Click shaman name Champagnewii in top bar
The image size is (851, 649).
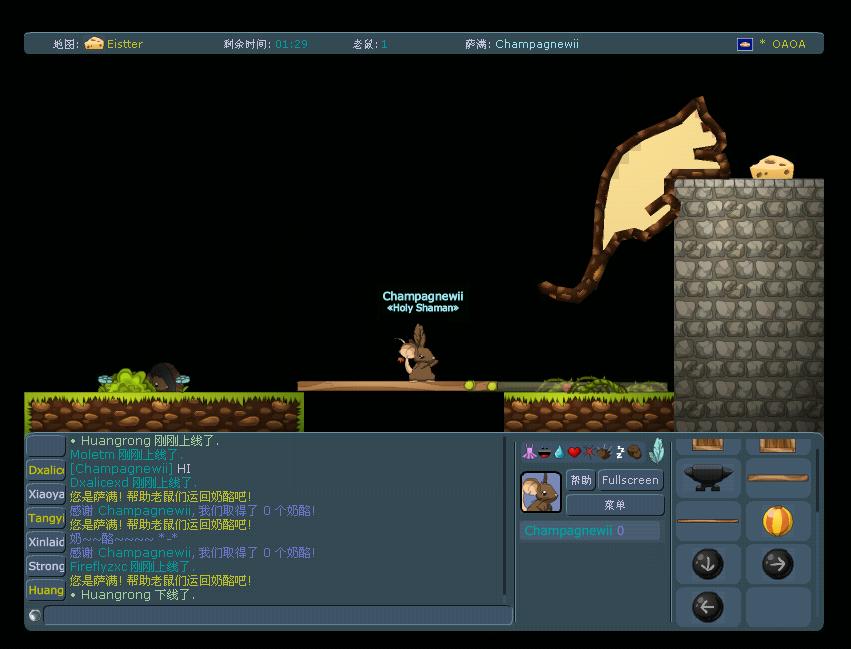(x=537, y=44)
